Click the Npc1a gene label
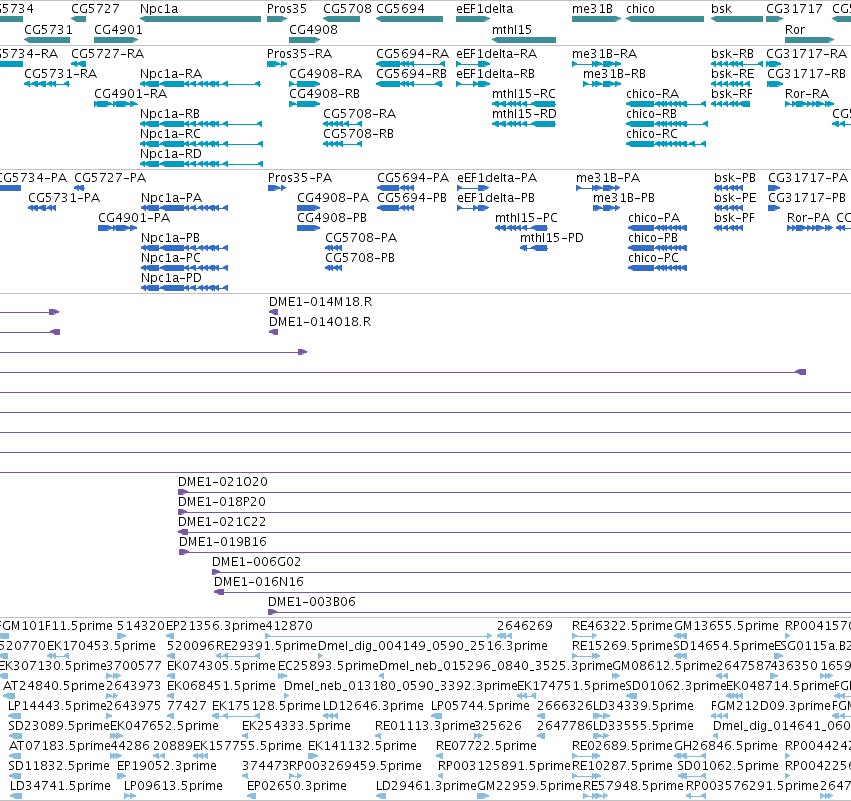 [x=159, y=9]
